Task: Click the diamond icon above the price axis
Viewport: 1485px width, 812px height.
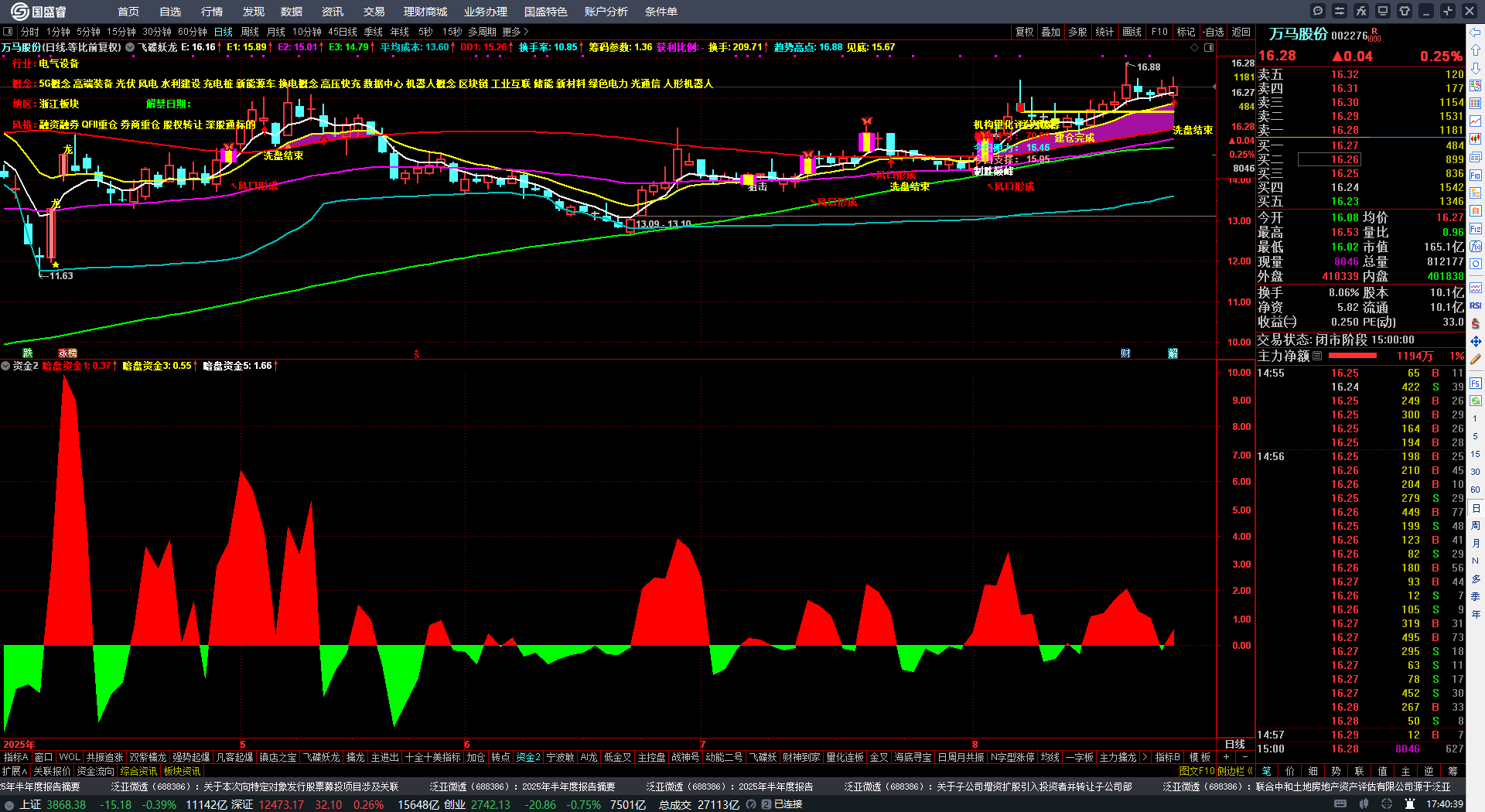Action: pyautogui.click(x=1194, y=47)
